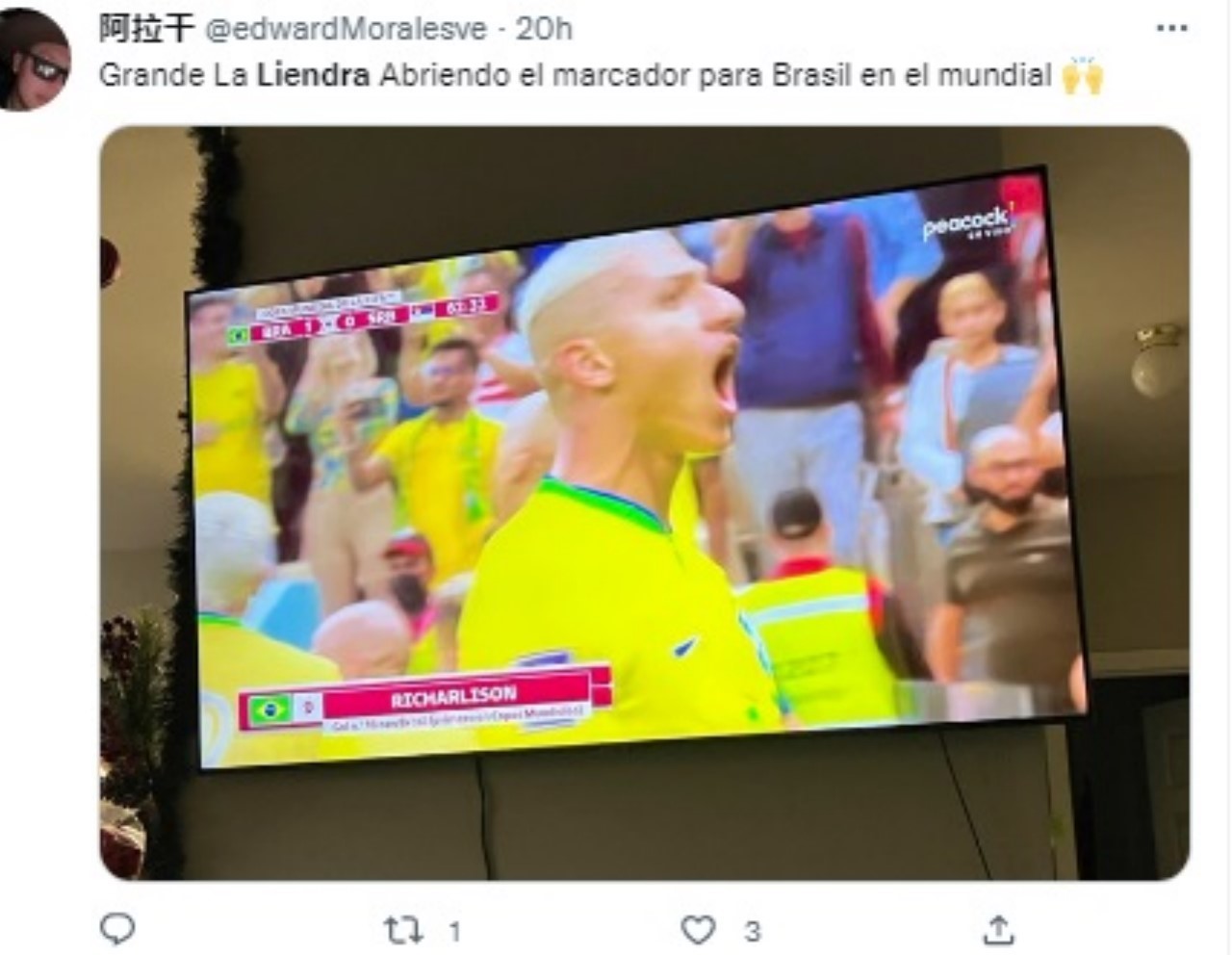The image size is (1232, 955).
Task: Open the three-dot more options menu
Action: pos(1171,29)
